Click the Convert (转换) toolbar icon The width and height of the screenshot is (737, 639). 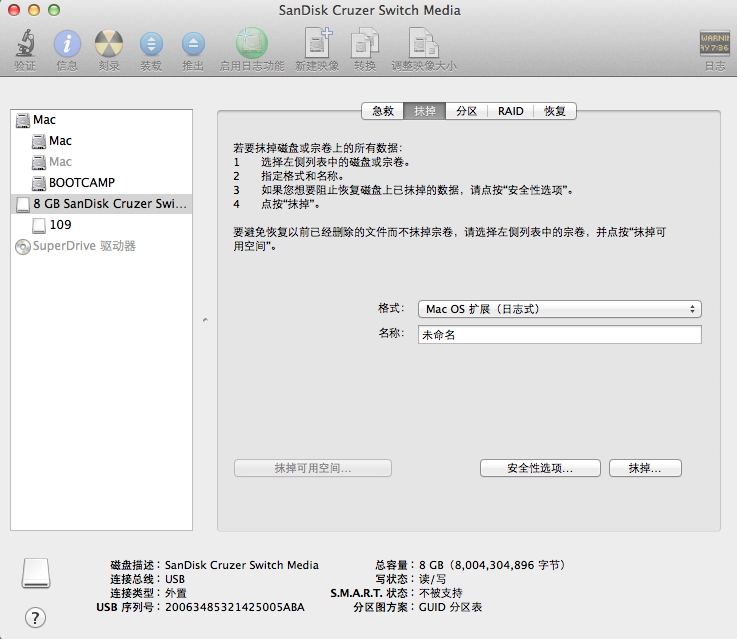pyautogui.click(x=365, y=43)
